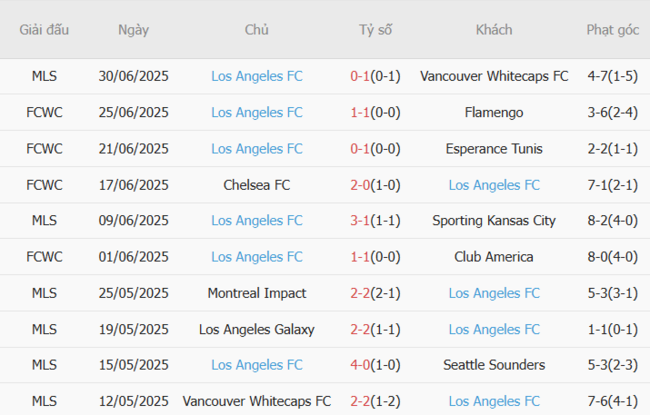Click the 3-1(1-1) score vs Sporting Kansas City
The image size is (650, 415).
[x=376, y=220]
